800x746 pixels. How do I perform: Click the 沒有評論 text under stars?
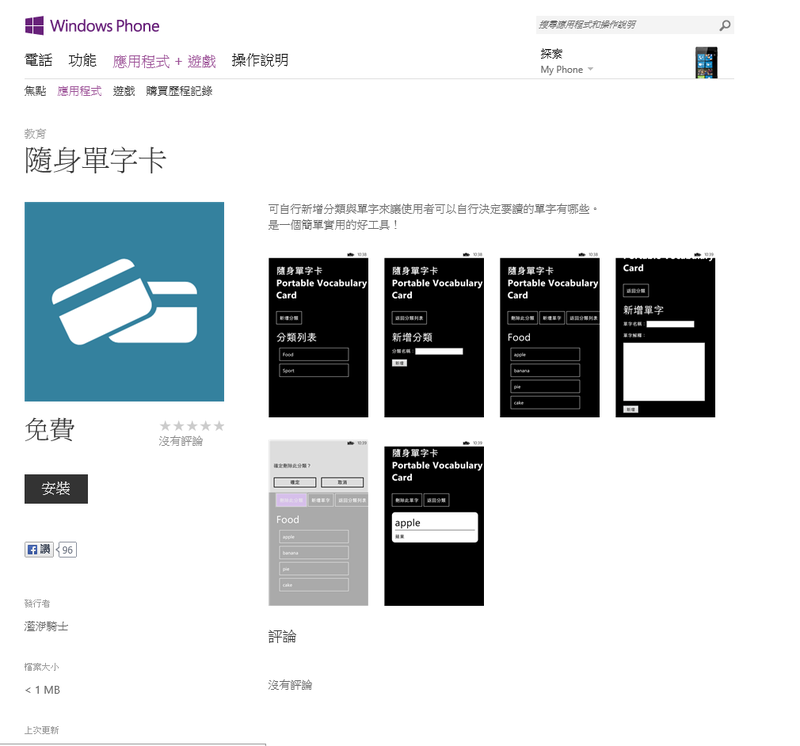181,441
